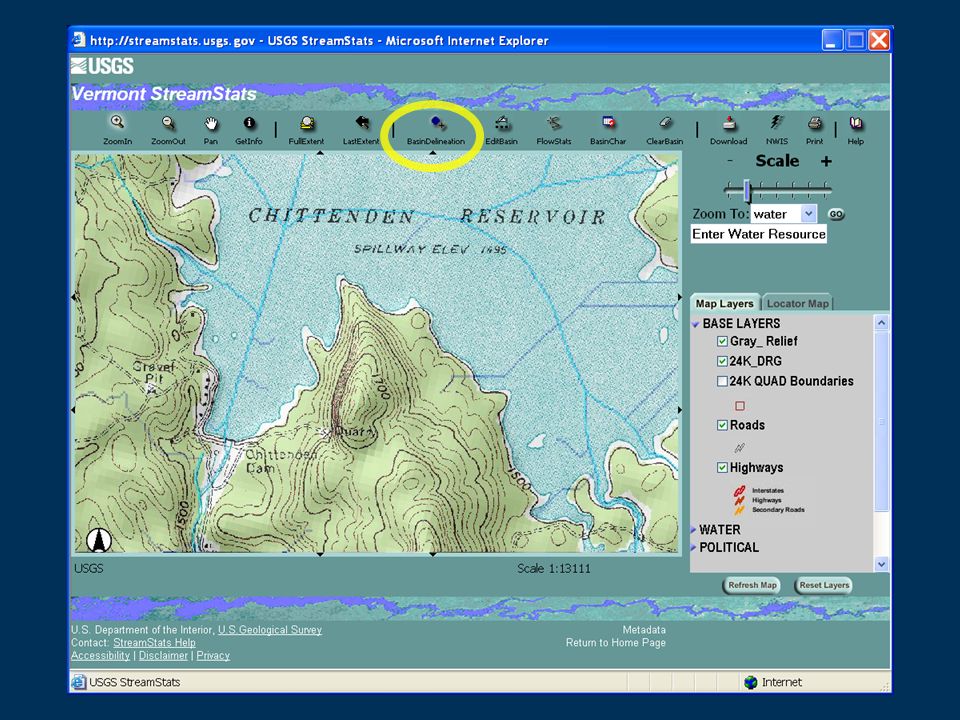The width and height of the screenshot is (960, 720).
Task: Choose the GetInfo tool
Action: 249,129
